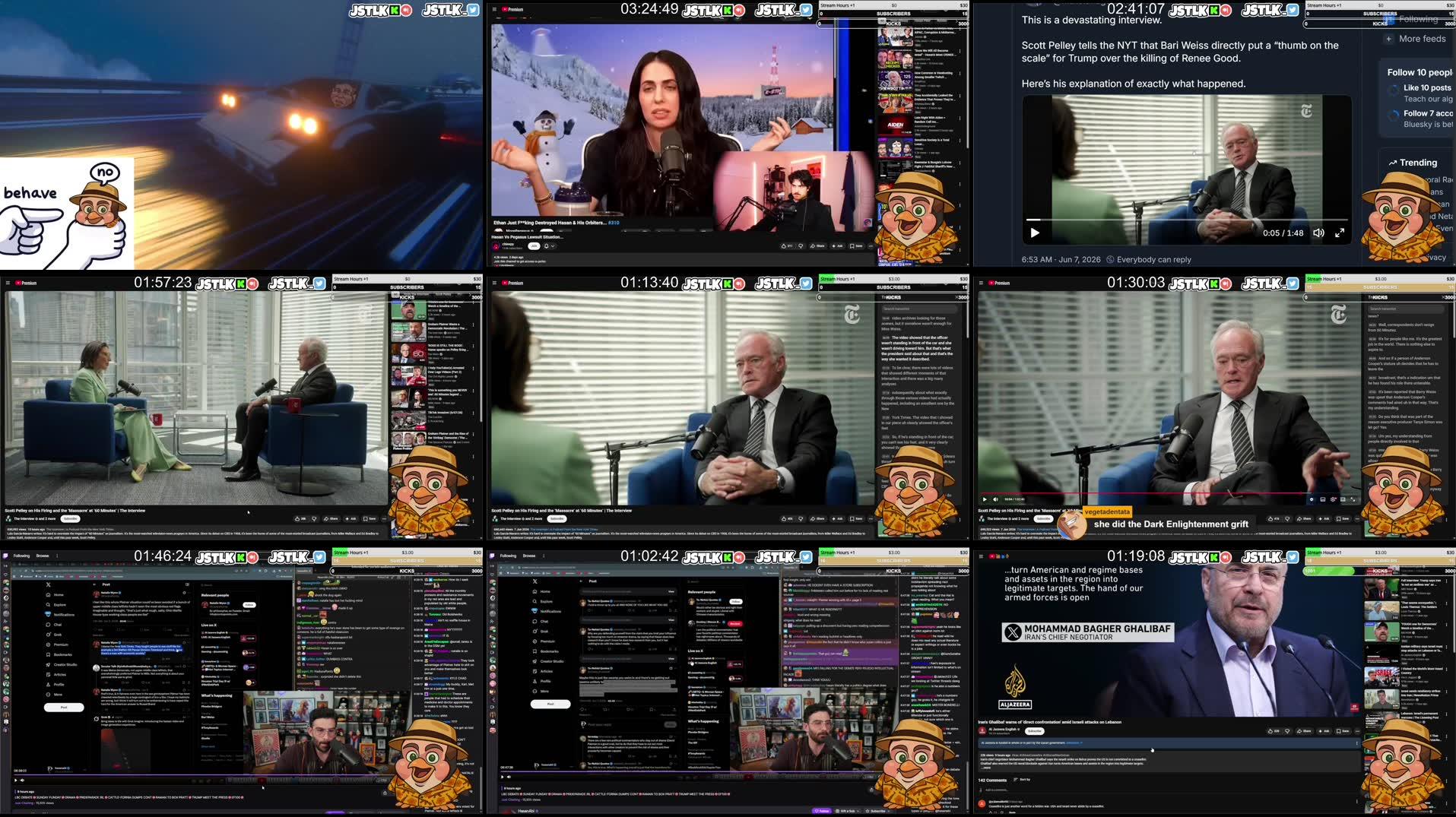The height and width of the screenshot is (817, 1456).
Task: Like Al Jazeera video in 01:19:08 panel
Action: [1274, 731]
